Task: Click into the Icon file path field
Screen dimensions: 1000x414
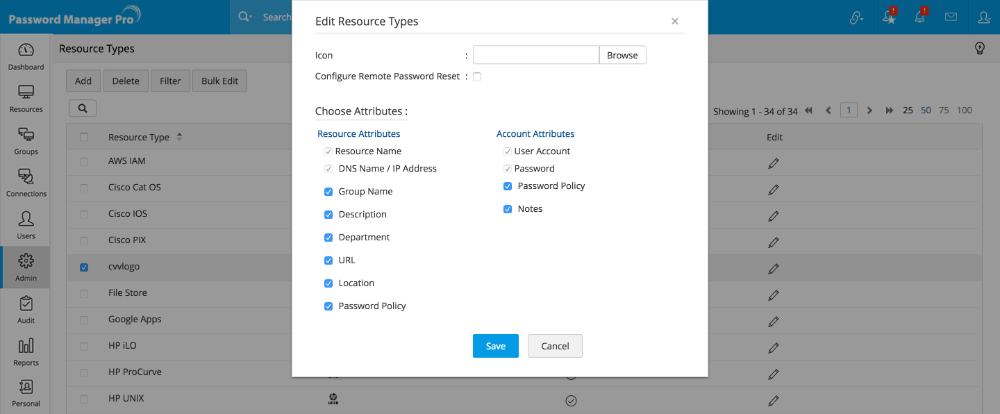Action: point(535,55)
